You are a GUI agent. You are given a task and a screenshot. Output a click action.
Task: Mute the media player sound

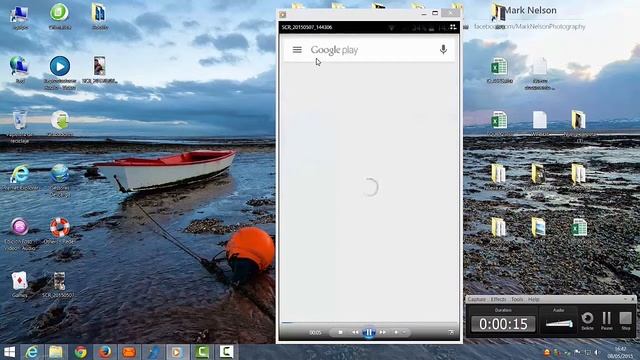(x=396, y=332)
